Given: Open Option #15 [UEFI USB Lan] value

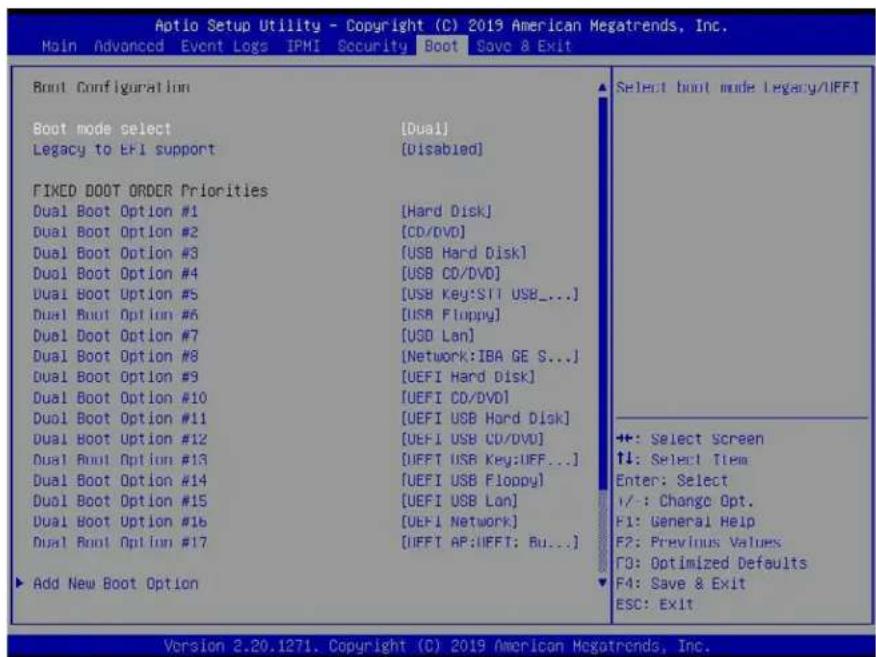Looking at the screenshot, I should click(x=459, y=501).
